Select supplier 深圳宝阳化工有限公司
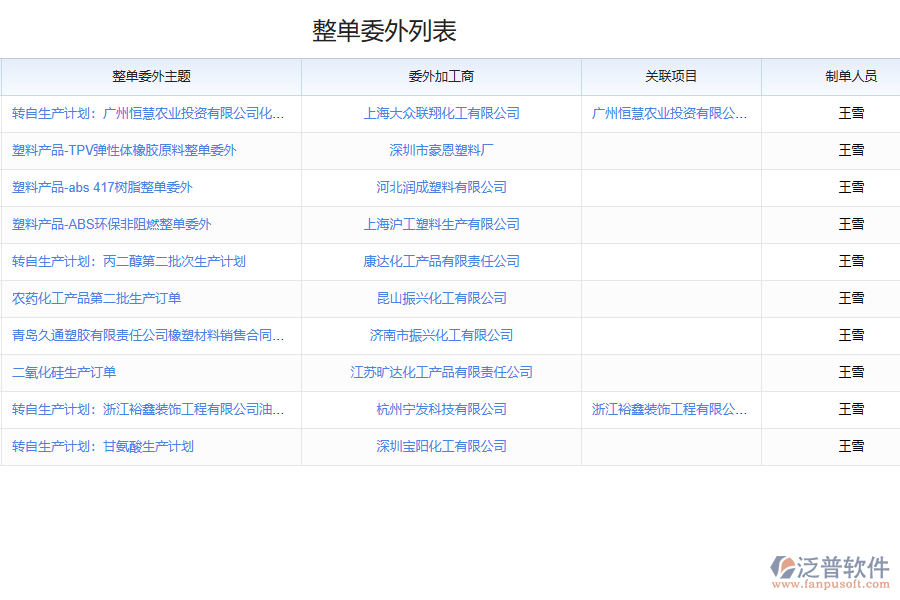 442,446
